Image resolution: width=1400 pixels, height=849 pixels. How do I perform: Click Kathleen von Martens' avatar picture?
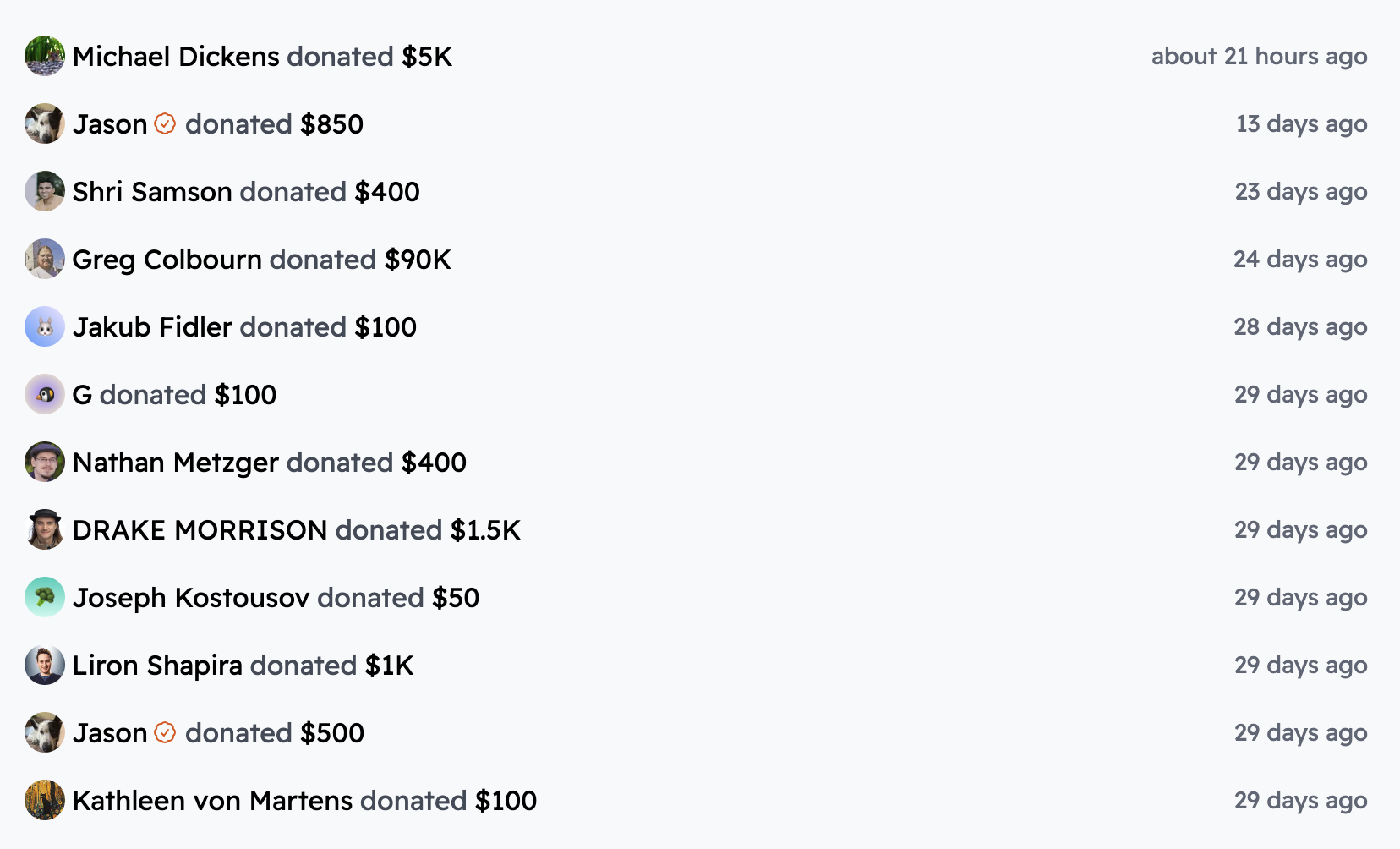click(45, 800)
